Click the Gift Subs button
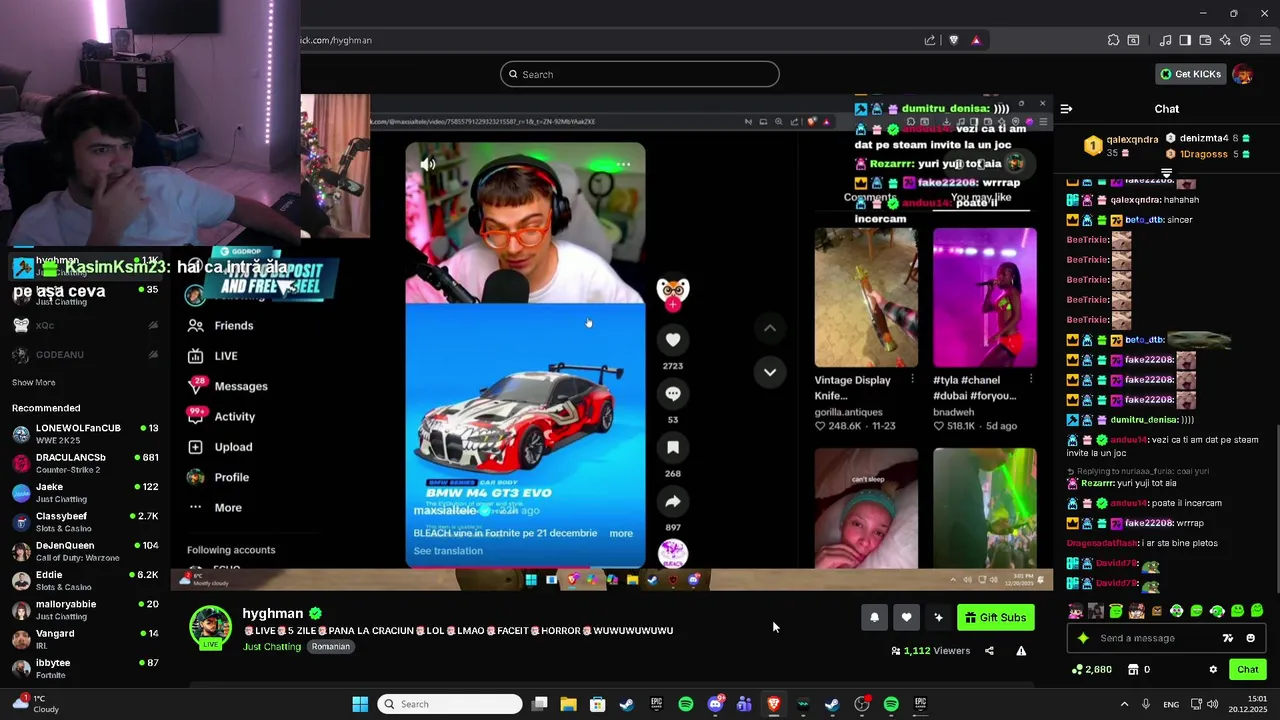 pos(996,617)
